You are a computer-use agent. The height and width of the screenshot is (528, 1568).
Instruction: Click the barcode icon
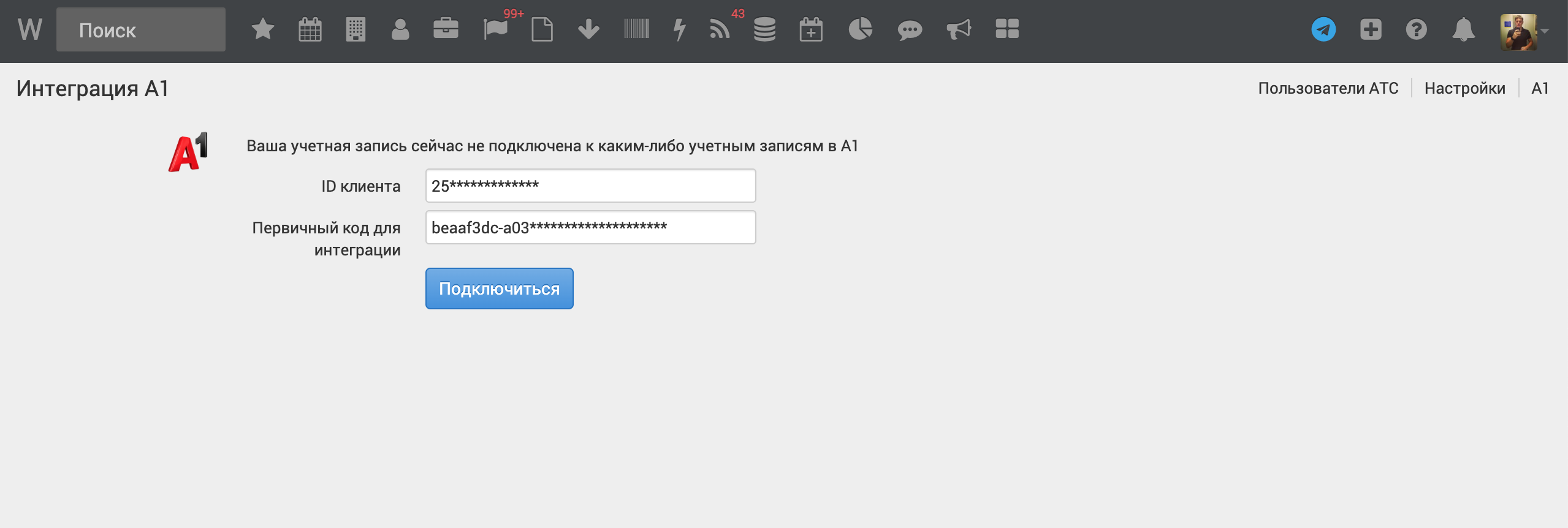[x=636, y=29]
